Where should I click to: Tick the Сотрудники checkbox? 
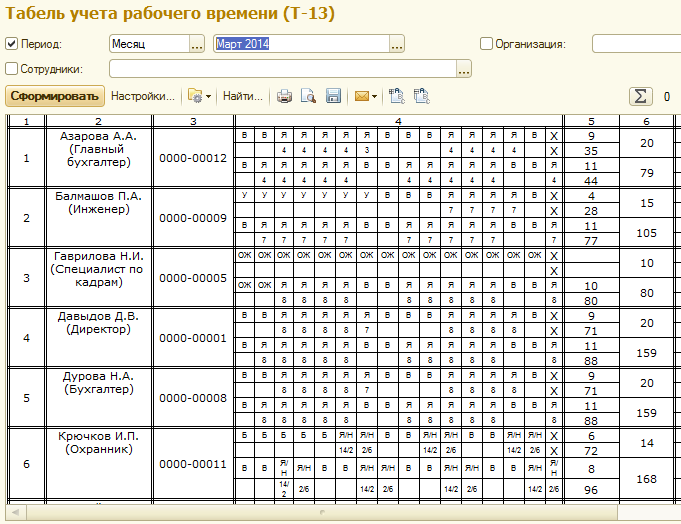(12, 69)
